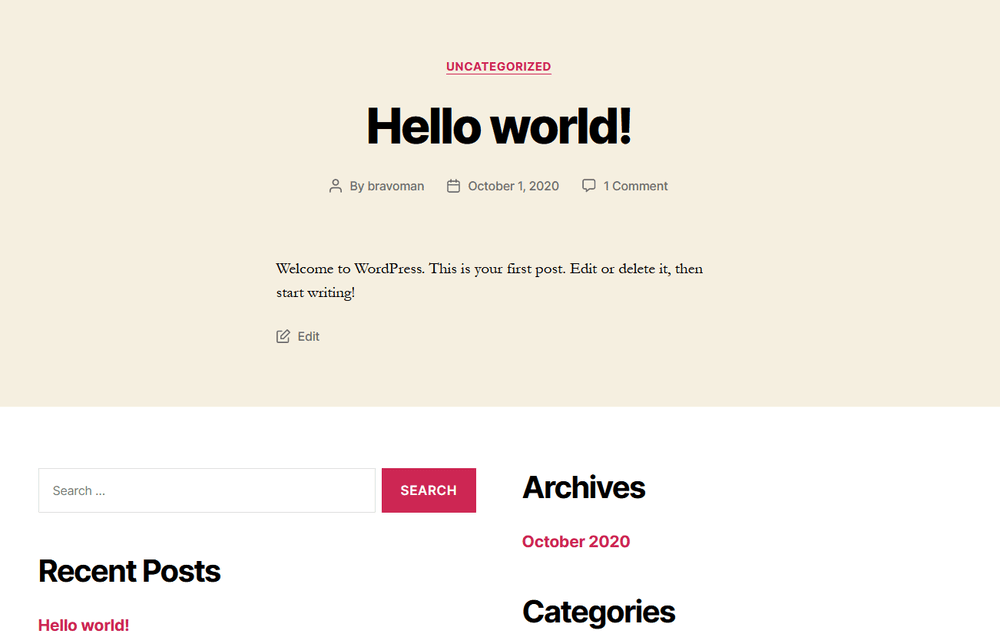Click the Categories widget heading
This screenshot has width=1000, height=637.
pyautogui.click(x=598, y=612)
